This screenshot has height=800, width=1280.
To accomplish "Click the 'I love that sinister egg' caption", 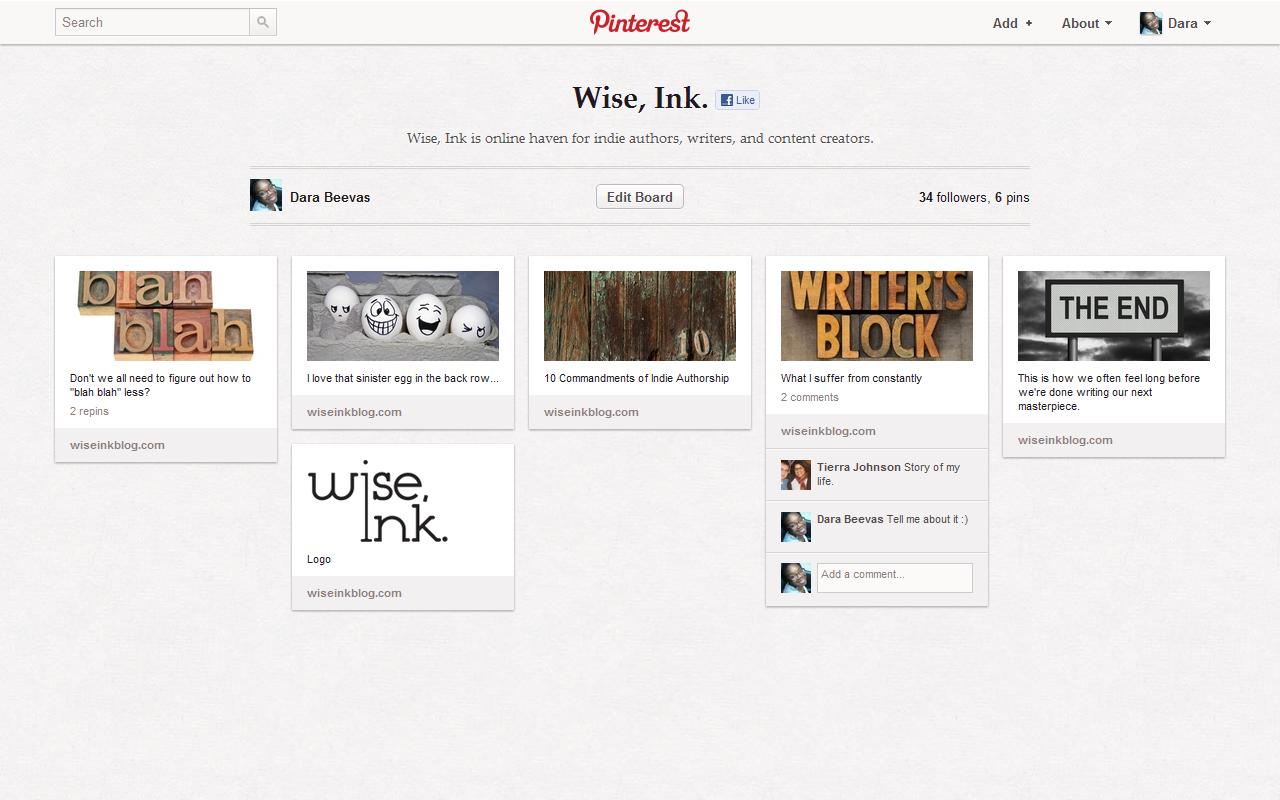I will (x=403, y=378).
